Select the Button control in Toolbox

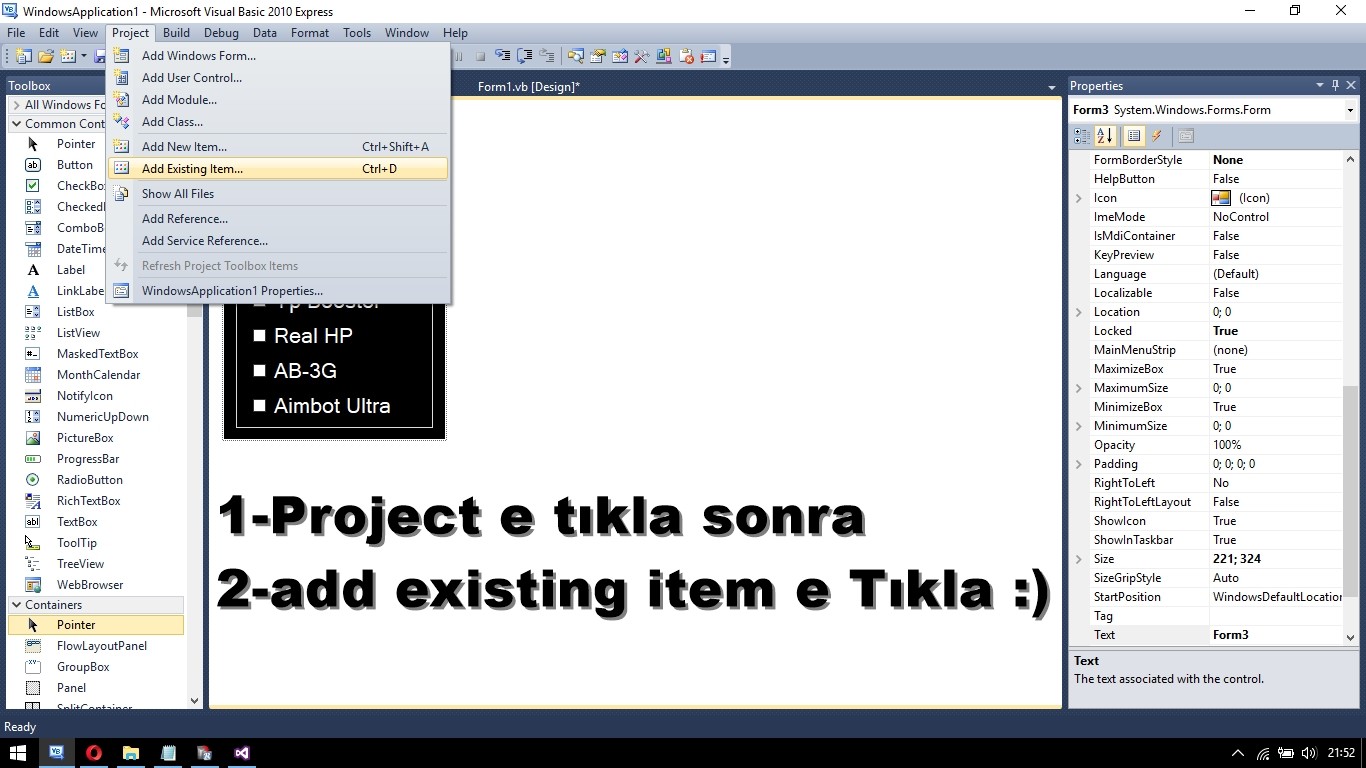(97, 165)
